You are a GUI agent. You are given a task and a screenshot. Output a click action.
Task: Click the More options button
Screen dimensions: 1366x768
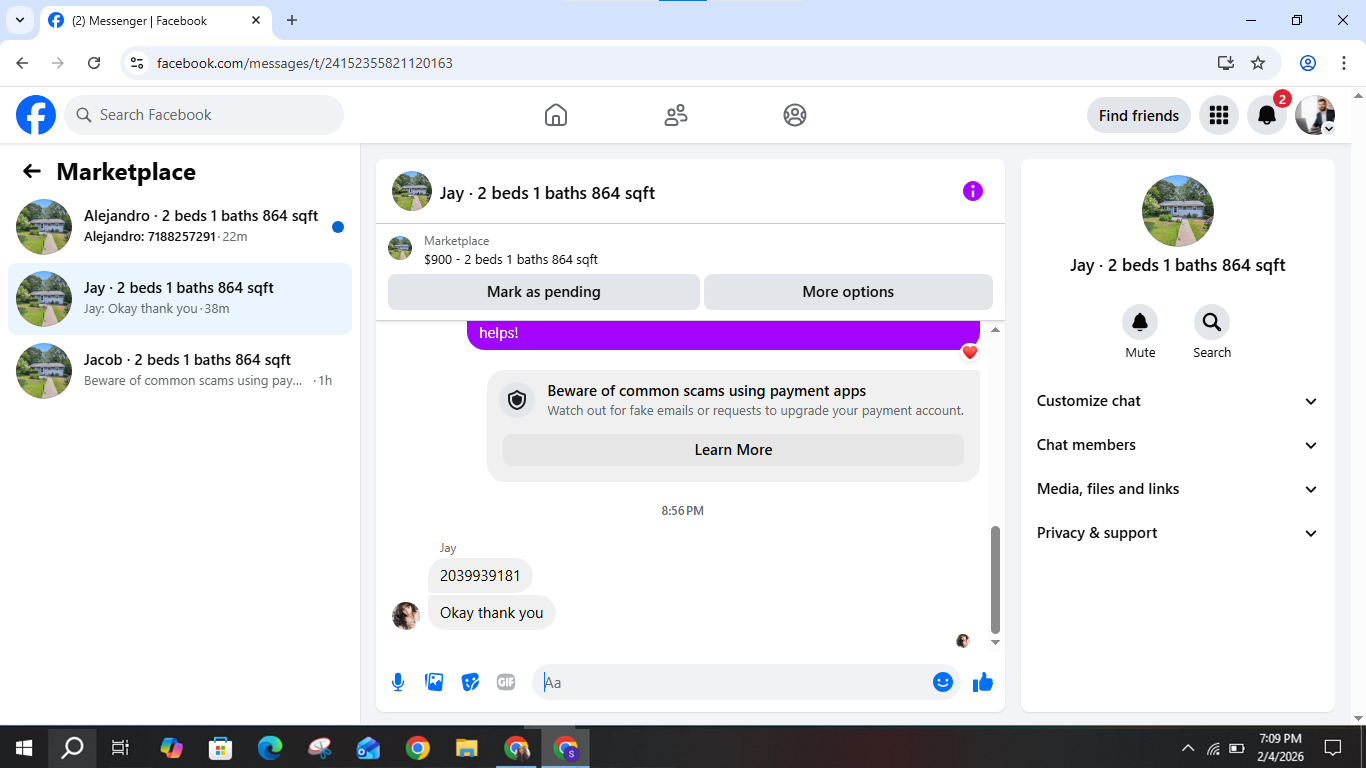pos(848,292)
